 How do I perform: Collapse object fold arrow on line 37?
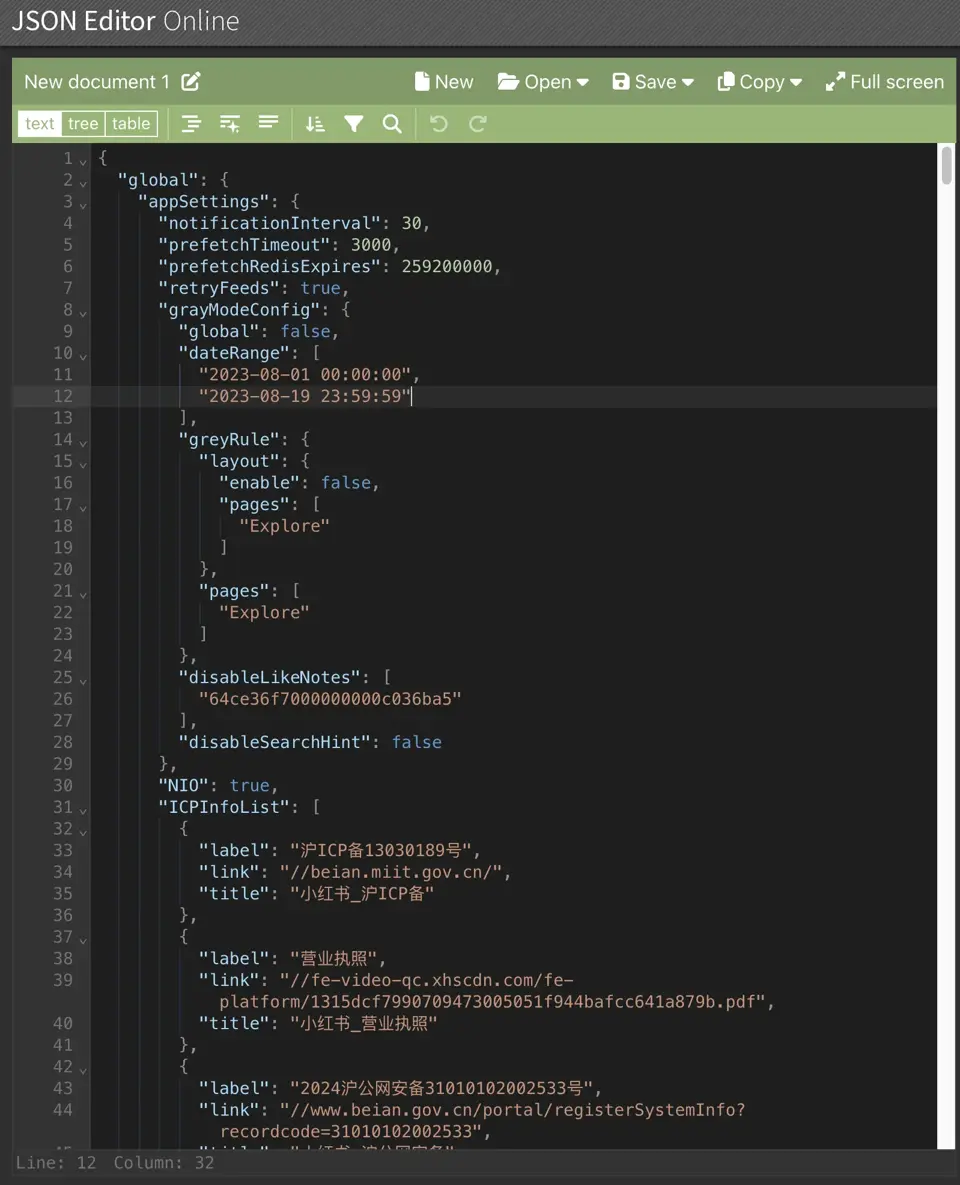[83, 940]
